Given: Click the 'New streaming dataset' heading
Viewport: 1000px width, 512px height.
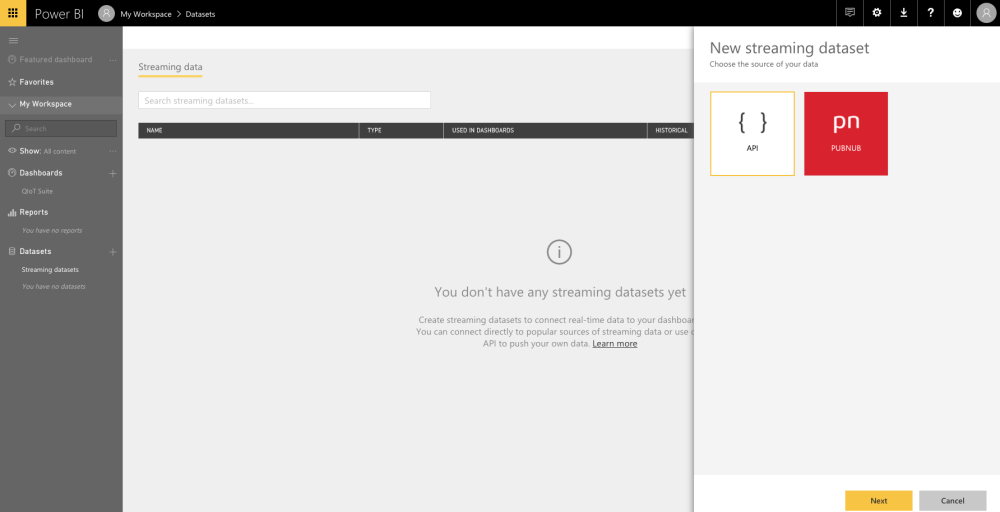Looking at the screenshot, I should coord(790,48).
